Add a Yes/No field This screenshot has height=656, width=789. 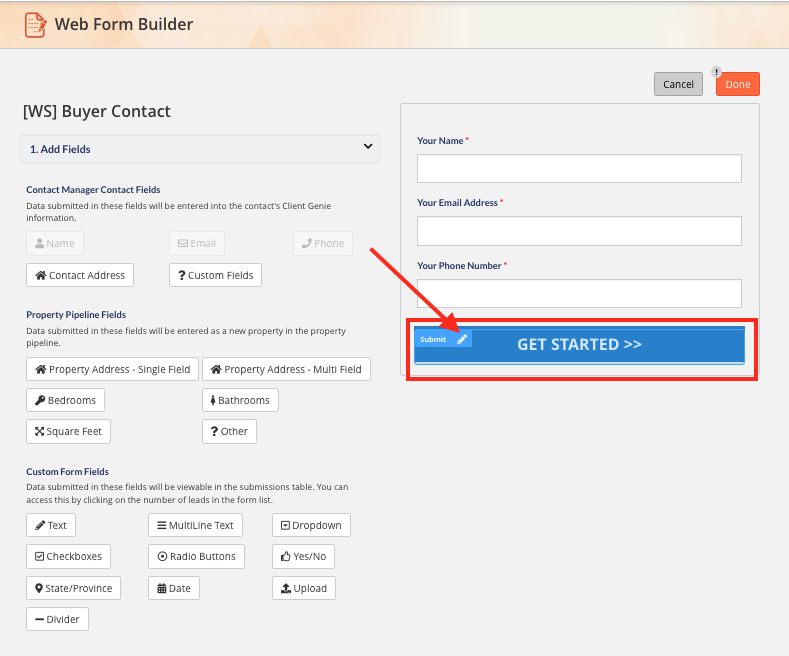click(x=303, y=556)
